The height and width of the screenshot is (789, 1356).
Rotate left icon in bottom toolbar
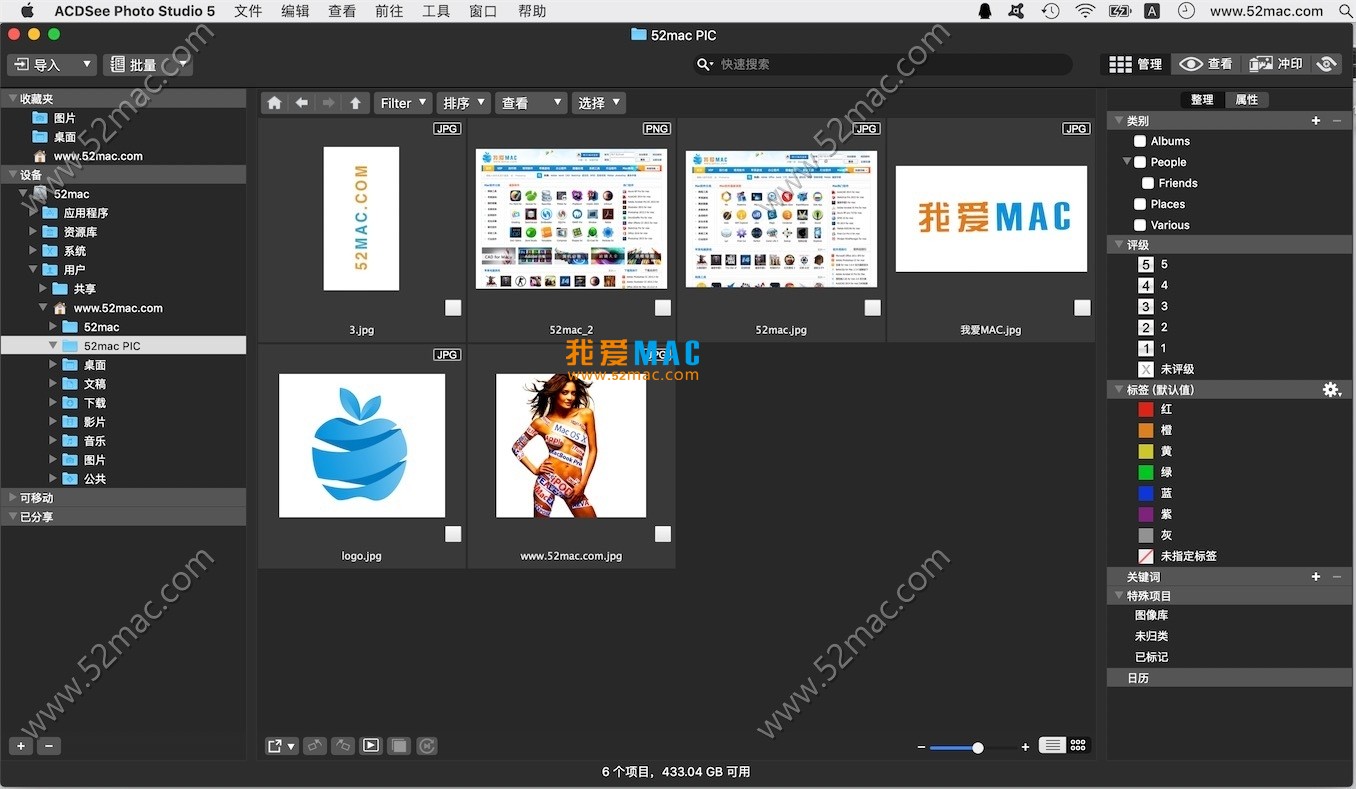[x=314, y=746]
